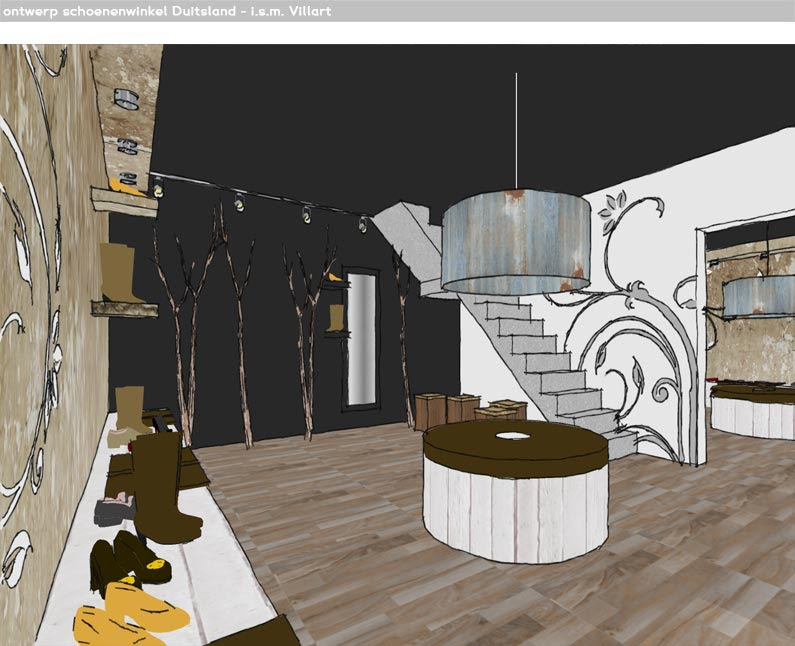Click the title text 'ontwerp schoenenwinkel Duitsland - i.s.m. Villart'

pyautogui.click(x=167, y=11)
